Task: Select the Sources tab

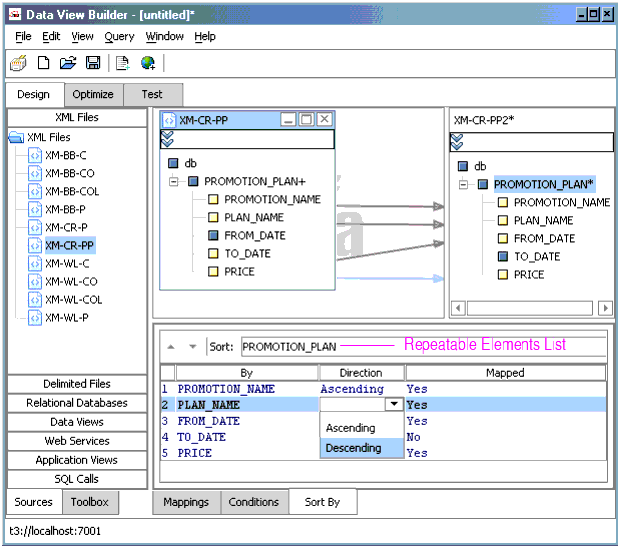Action: pos(34,502)
